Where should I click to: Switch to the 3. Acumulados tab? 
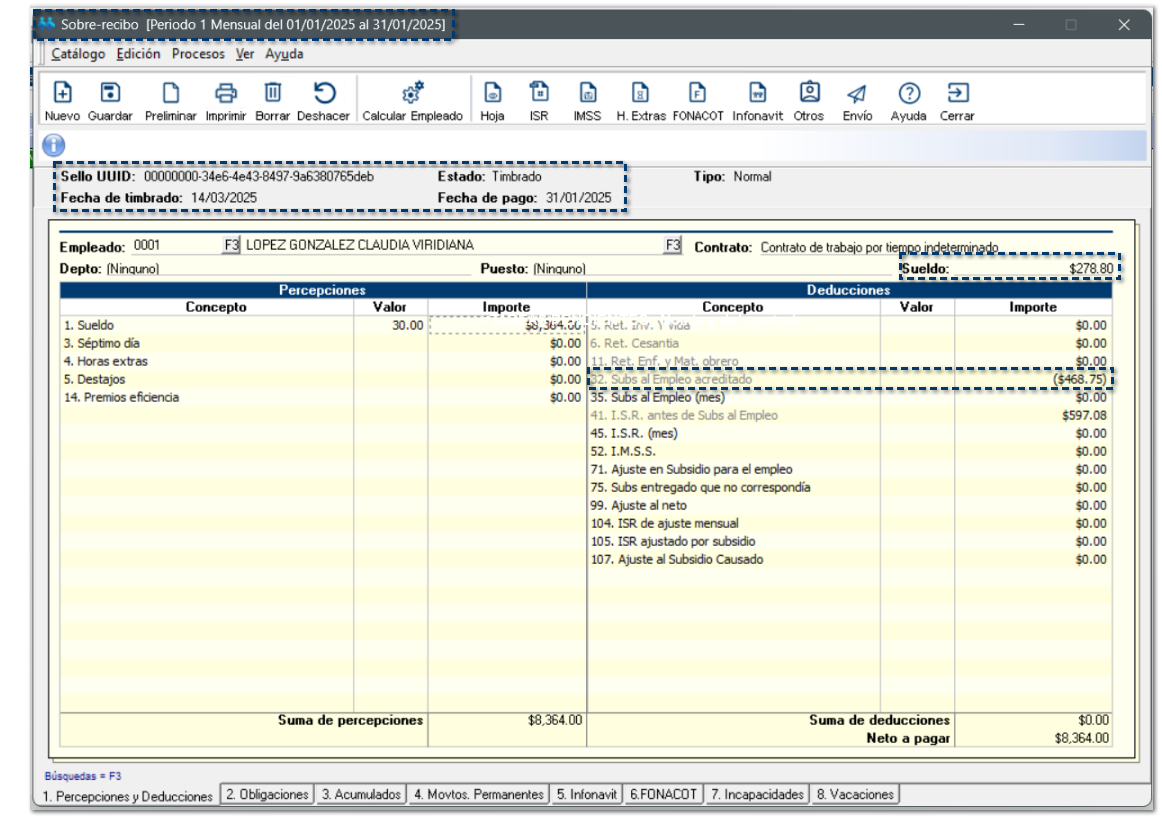[x=361, y=794]
